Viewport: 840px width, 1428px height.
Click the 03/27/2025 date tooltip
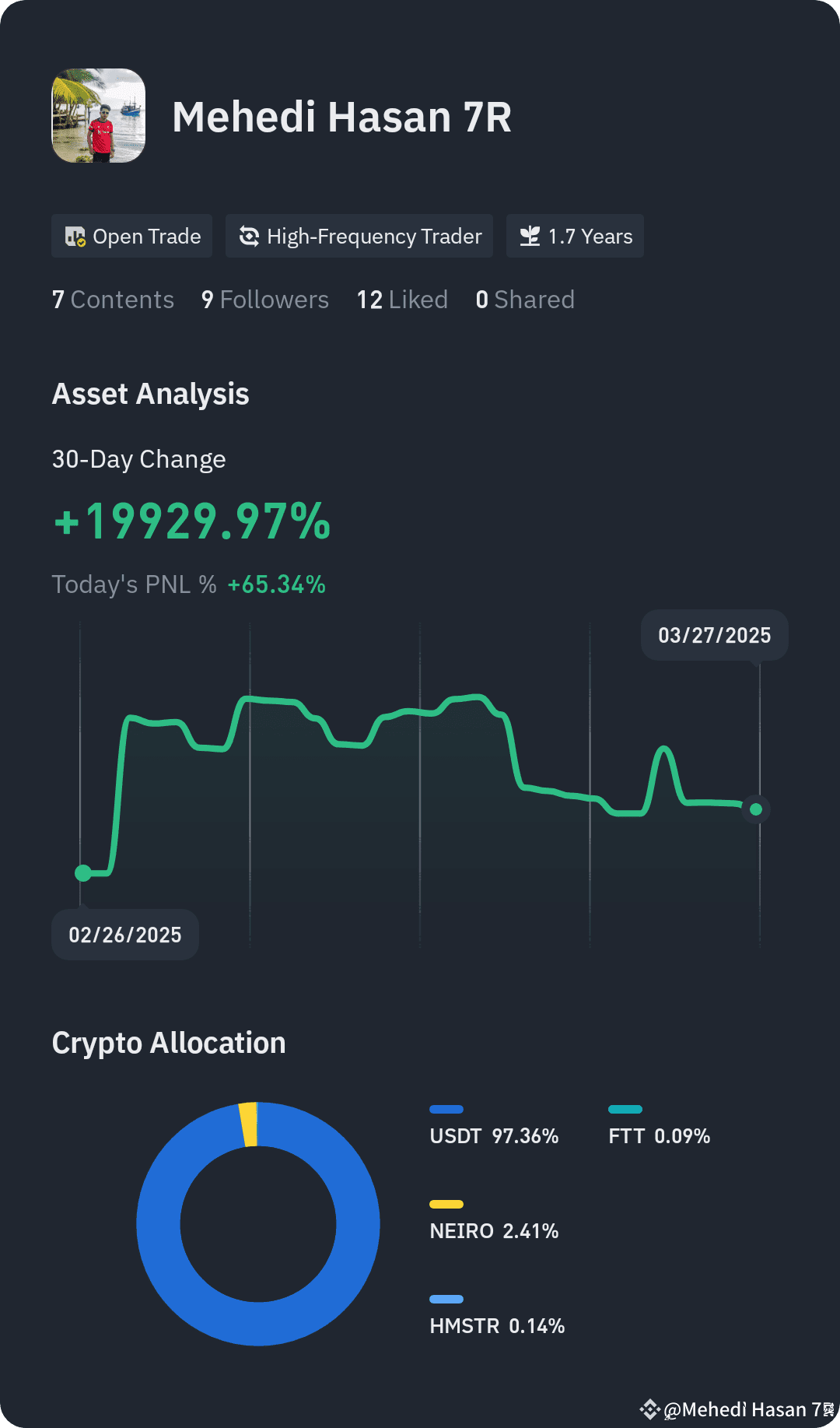(x=715, y=635)
